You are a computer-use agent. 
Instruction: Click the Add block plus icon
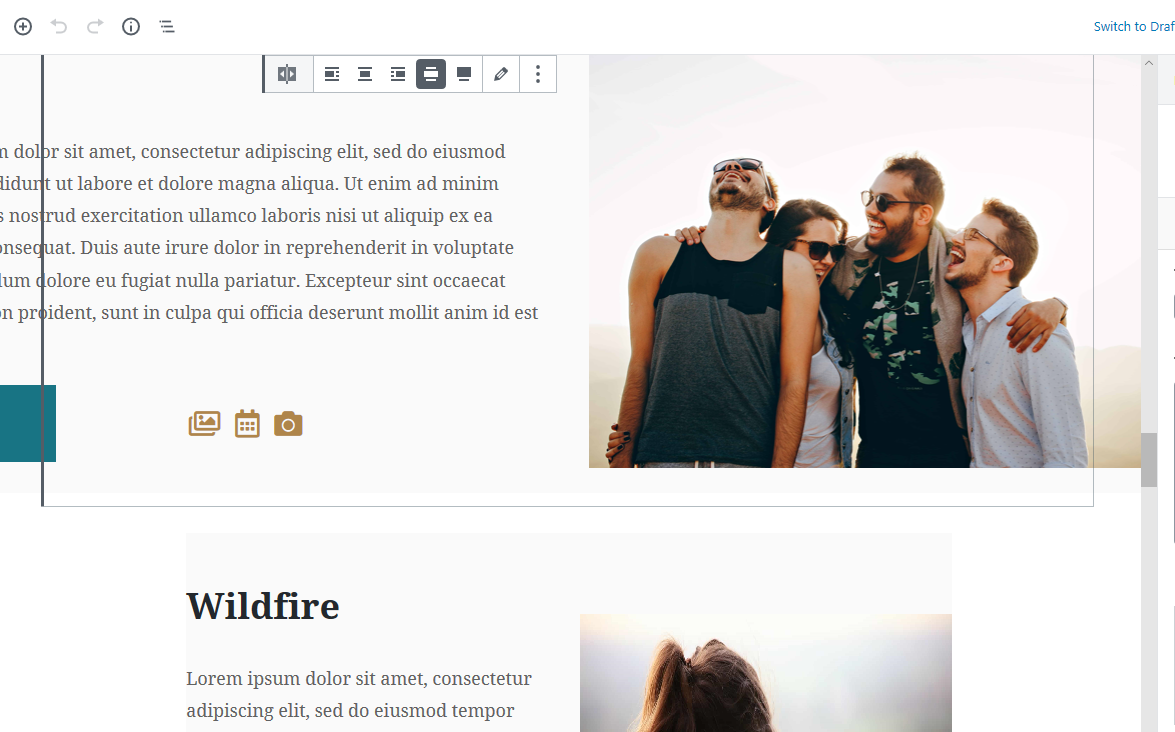click(23, 27)
